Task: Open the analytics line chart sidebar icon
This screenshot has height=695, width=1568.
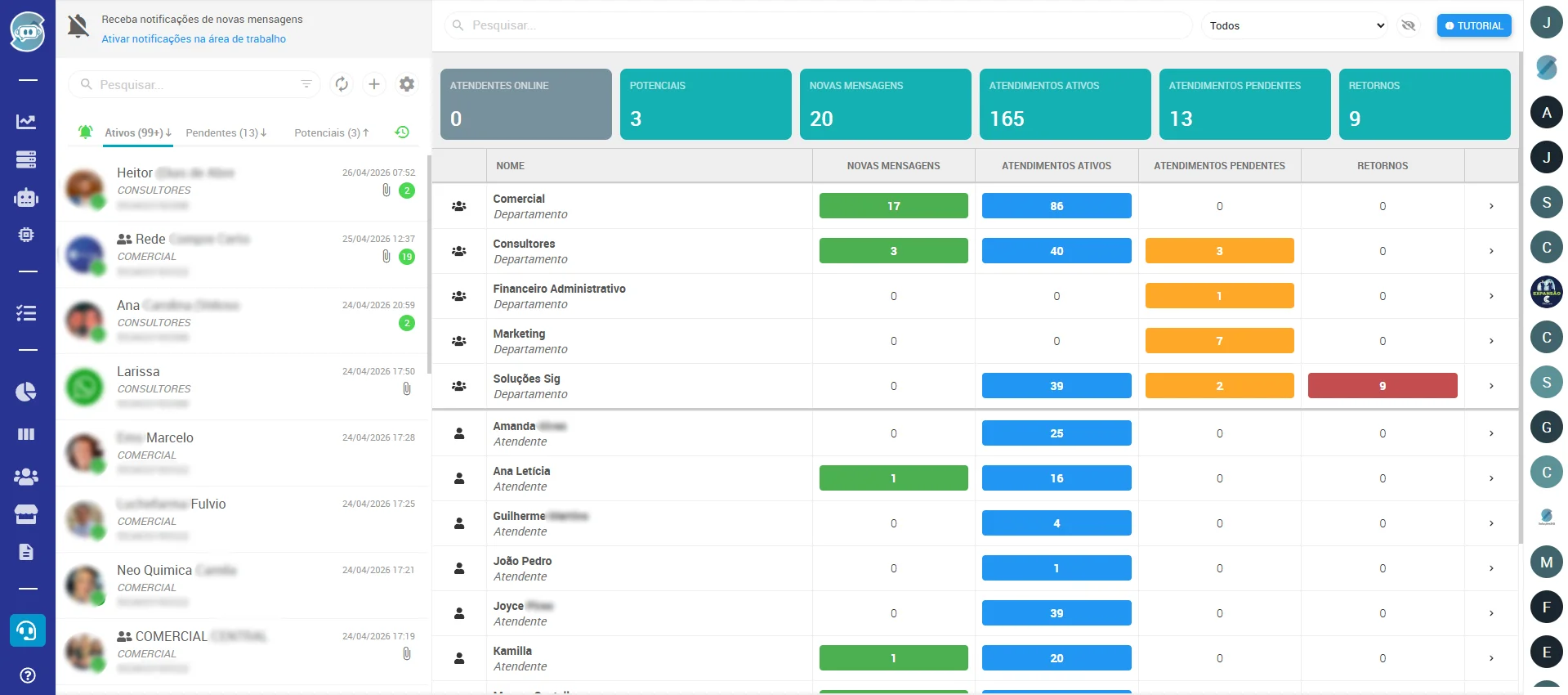Action: pos(26,122)
